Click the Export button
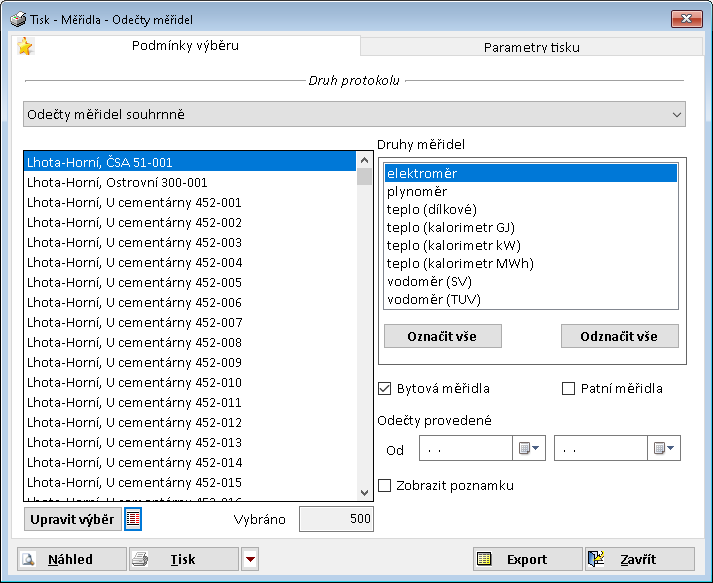This screenshot has width=713, height=583. (x=526, y=560)
